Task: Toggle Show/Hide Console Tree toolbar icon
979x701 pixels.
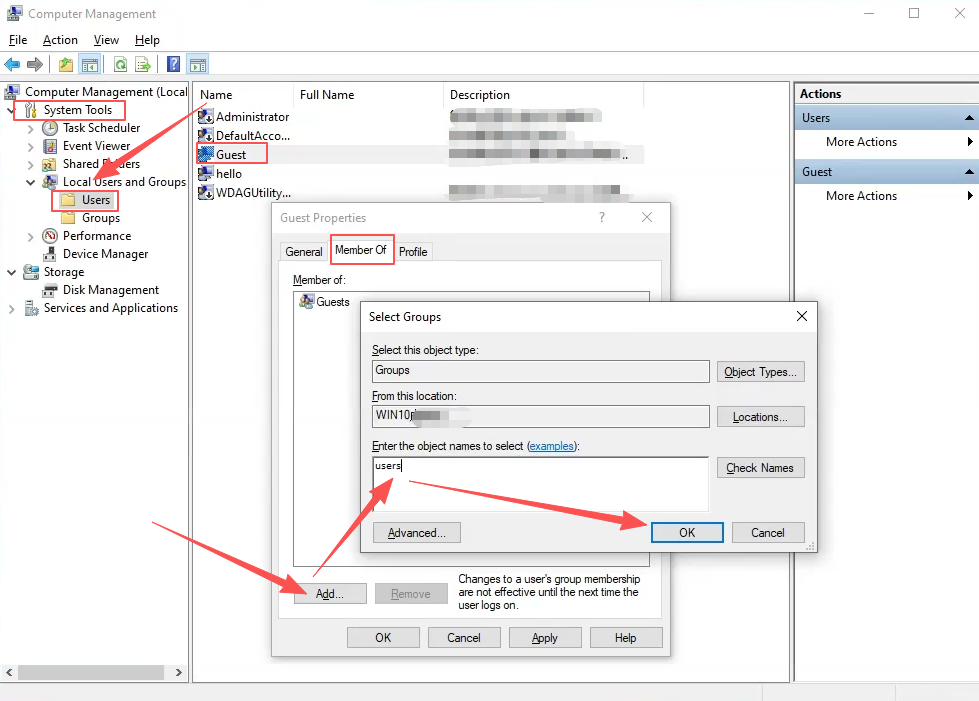Action: [x=90, y=64]
